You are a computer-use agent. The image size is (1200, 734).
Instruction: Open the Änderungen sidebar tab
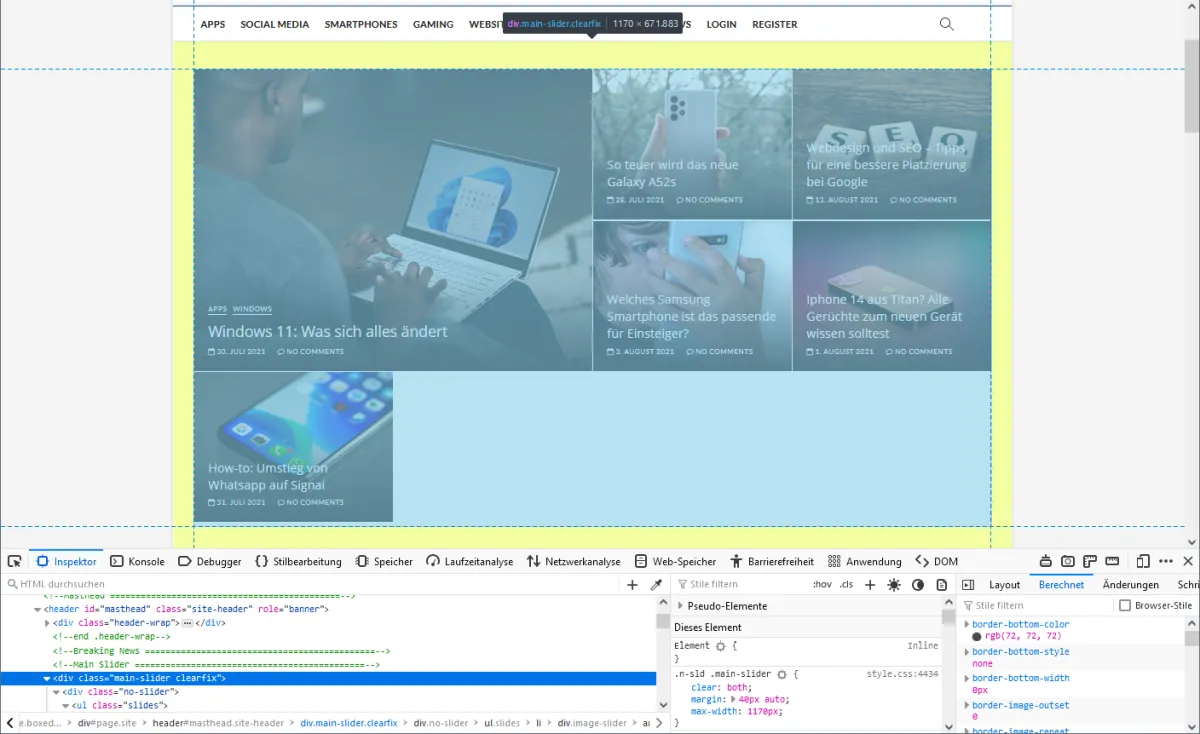[1131, 585]
